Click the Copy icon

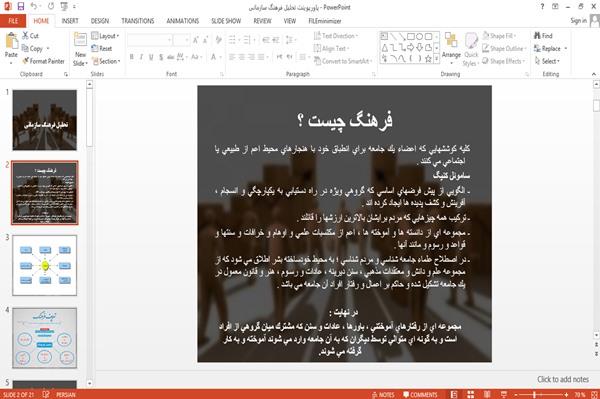click(25, 48)
